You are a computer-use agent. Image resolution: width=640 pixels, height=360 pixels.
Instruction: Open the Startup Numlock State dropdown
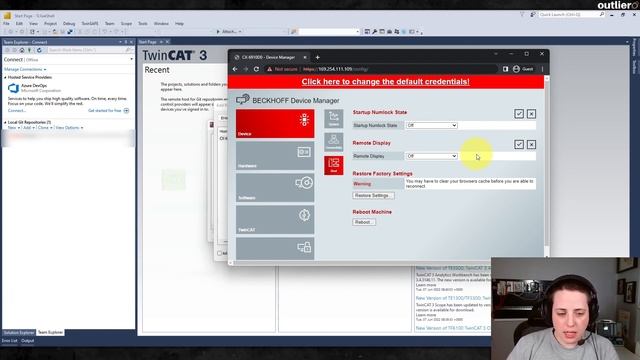431,125
